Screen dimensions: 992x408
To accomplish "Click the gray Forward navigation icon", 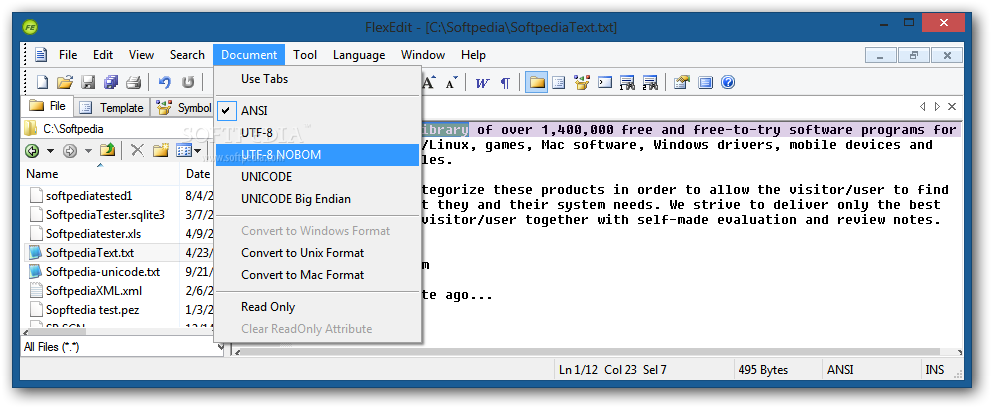I will pos(70,151).
